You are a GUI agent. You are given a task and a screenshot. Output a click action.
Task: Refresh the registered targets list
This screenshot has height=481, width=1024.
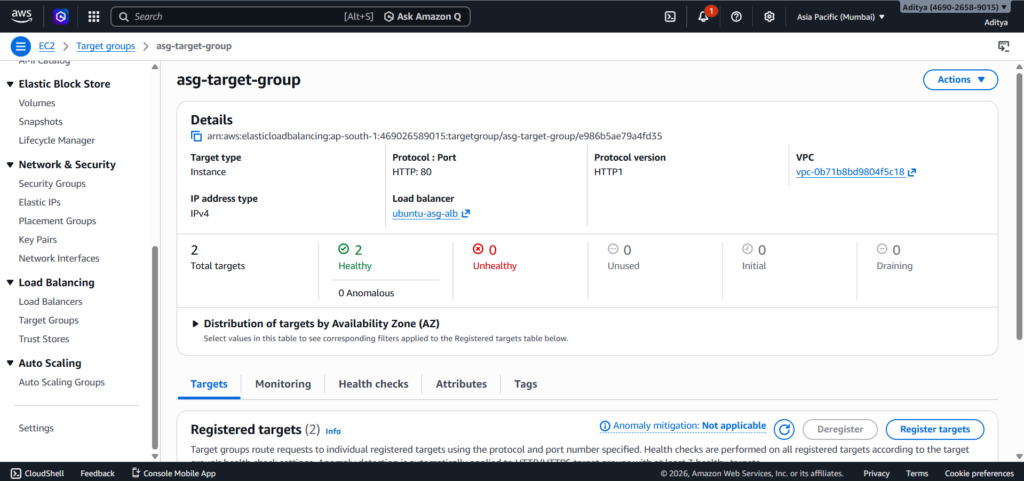pos(785,429)
